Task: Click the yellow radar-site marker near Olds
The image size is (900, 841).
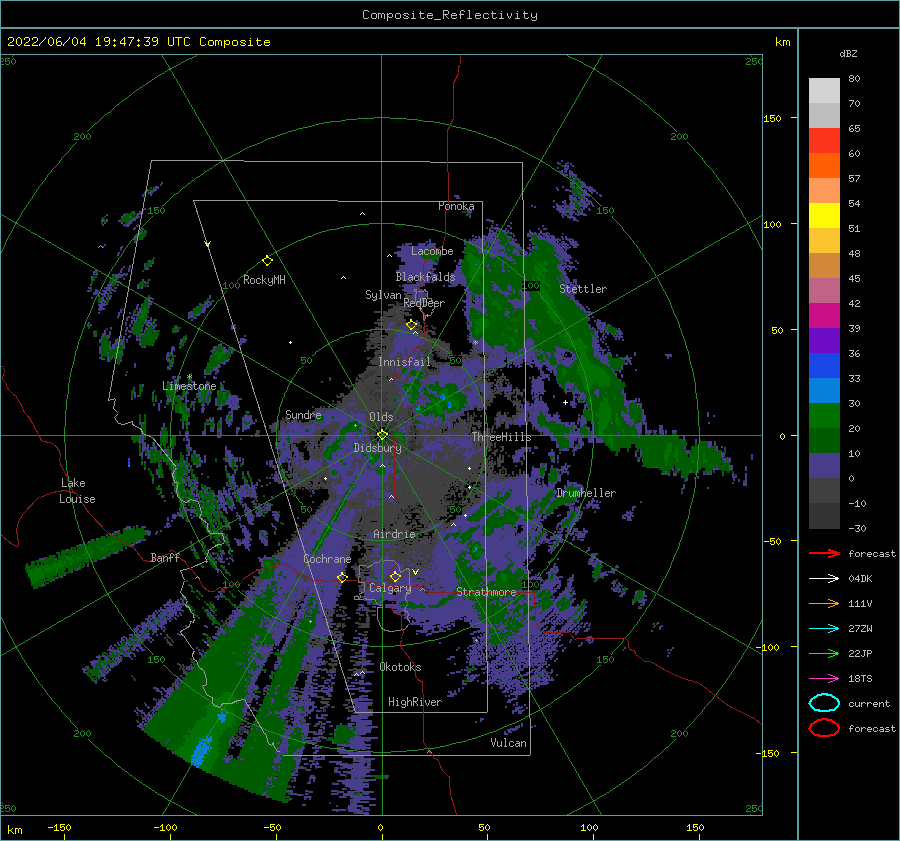Action: click(382, 435)
